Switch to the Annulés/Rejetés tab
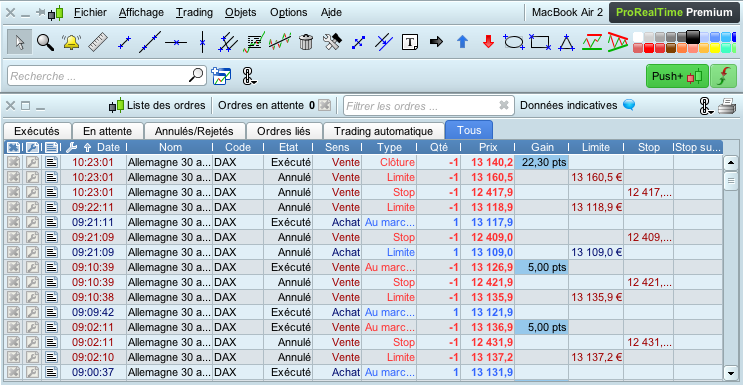 [x=194, y=131]
